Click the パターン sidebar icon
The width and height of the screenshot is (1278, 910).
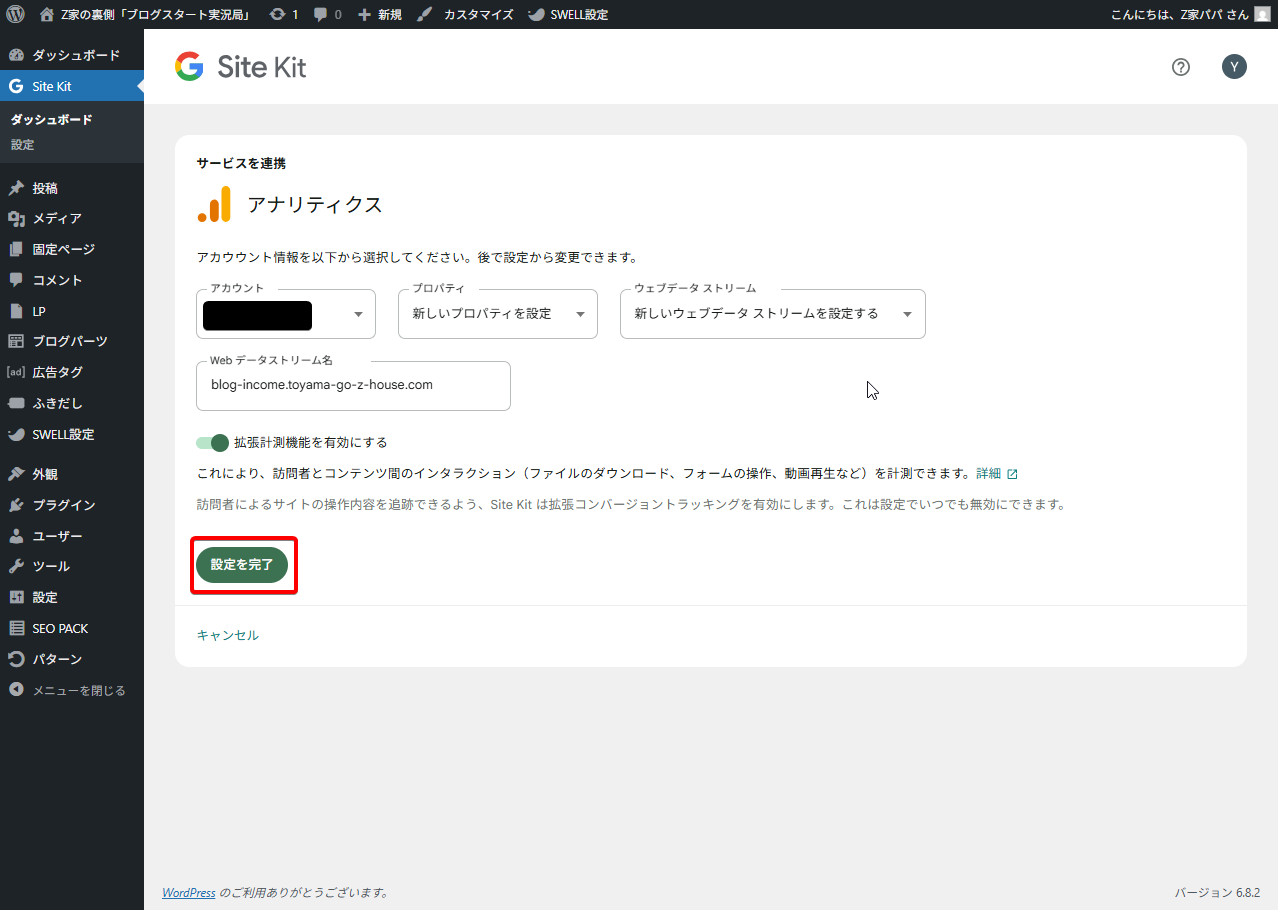(x=16, y=659)
